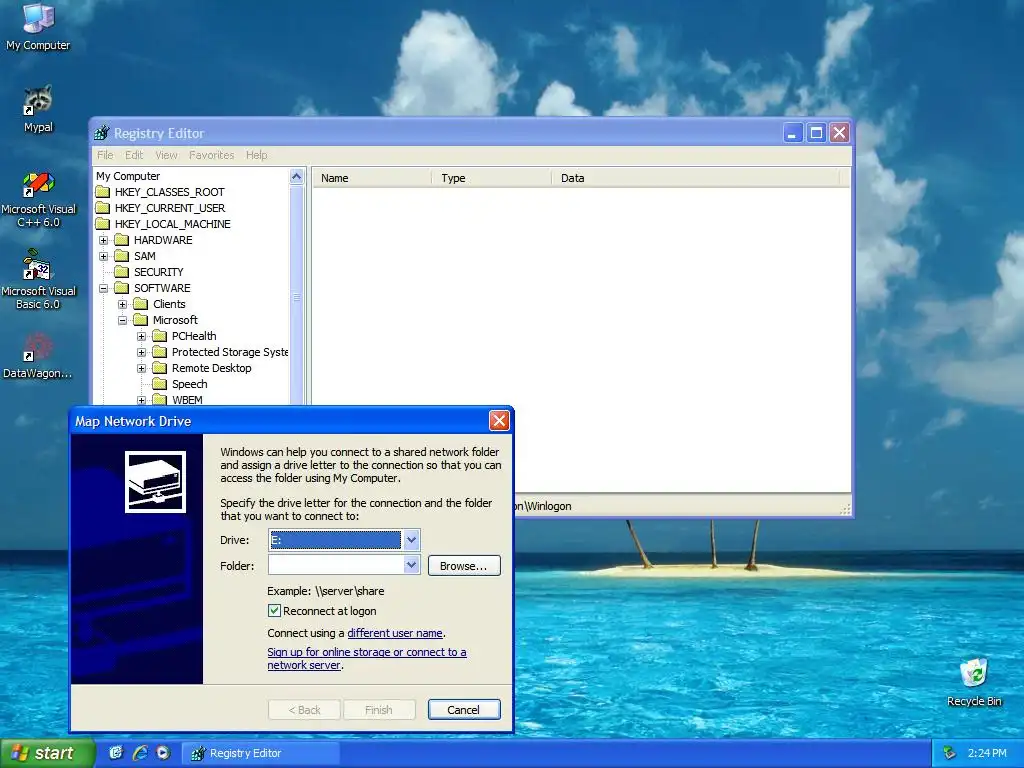Click the SECURITY key folder icon
1024x768 pixels.
click(x=121, y=272)
